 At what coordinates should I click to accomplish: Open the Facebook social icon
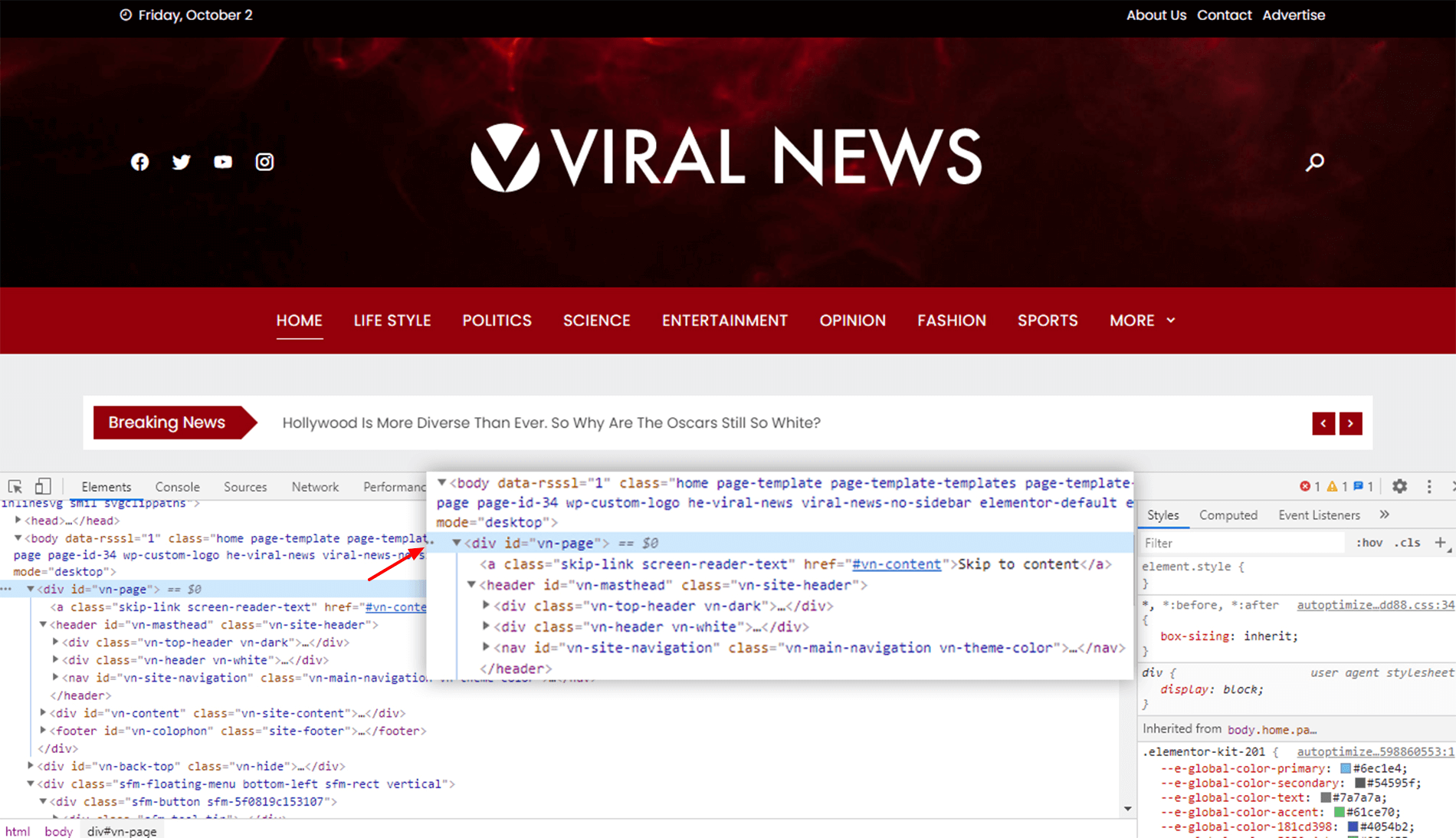coord(139,162)
